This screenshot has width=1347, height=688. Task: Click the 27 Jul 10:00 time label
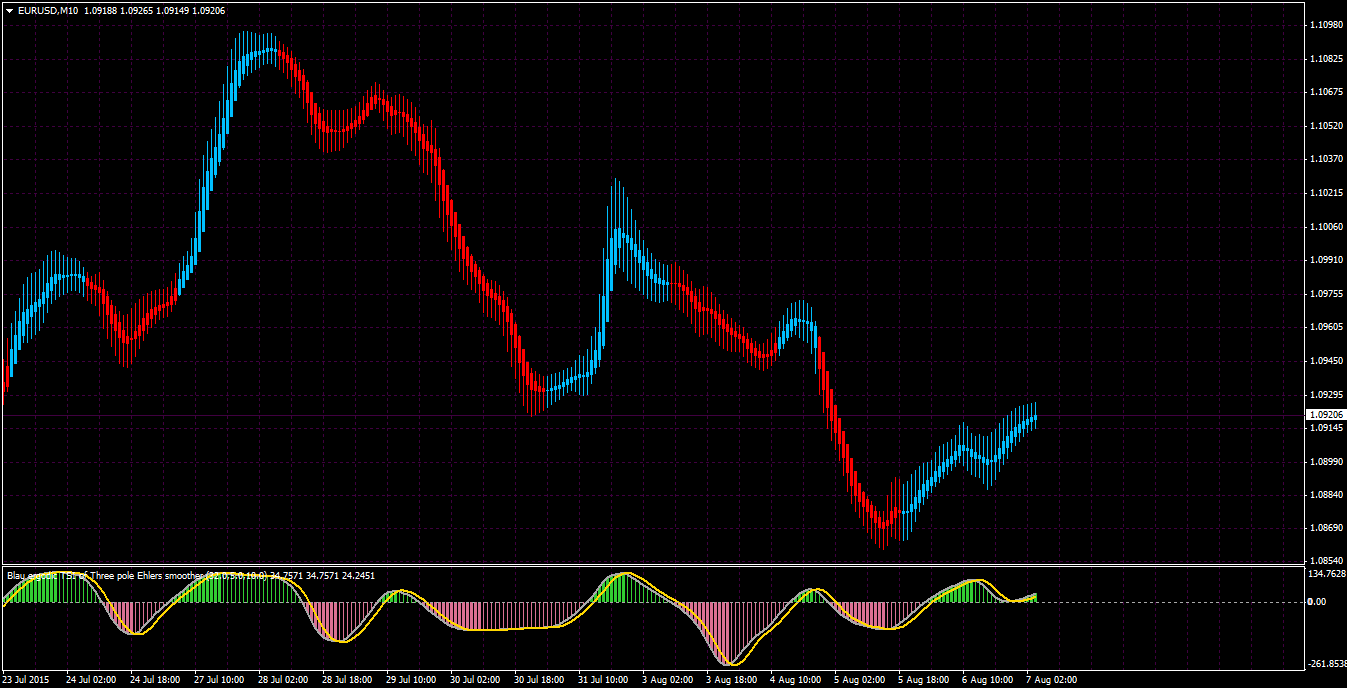tap(219, 680)
